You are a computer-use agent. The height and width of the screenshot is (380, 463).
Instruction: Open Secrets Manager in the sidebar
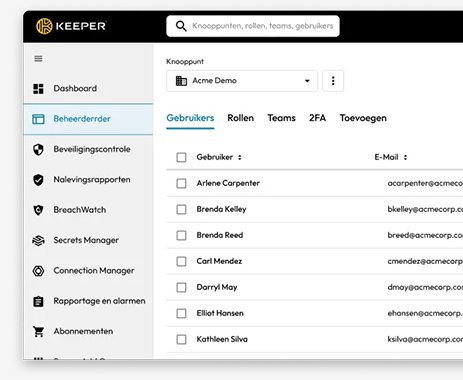(x=88, y=240)
